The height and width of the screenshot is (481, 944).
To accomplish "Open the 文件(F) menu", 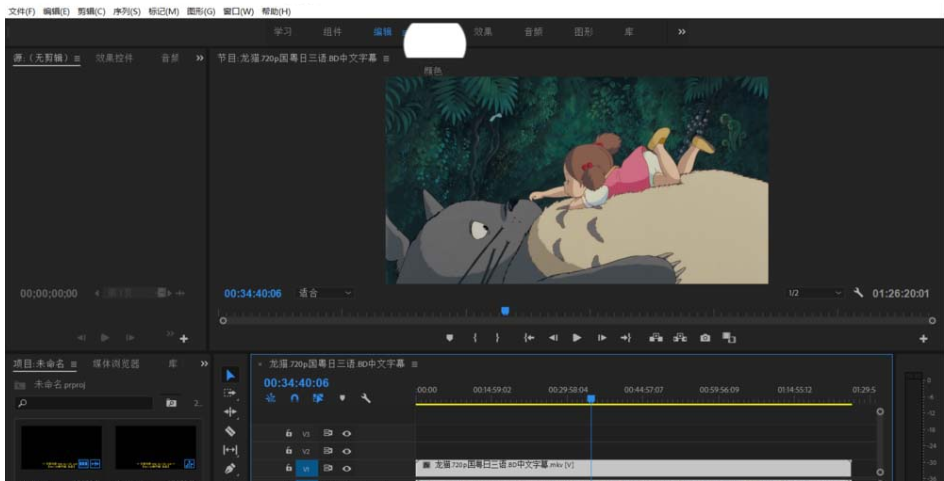I will point(22,11).
